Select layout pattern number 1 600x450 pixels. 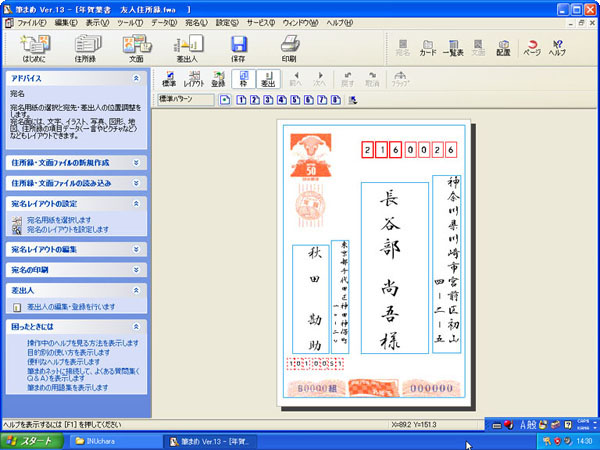pos(240,100)
